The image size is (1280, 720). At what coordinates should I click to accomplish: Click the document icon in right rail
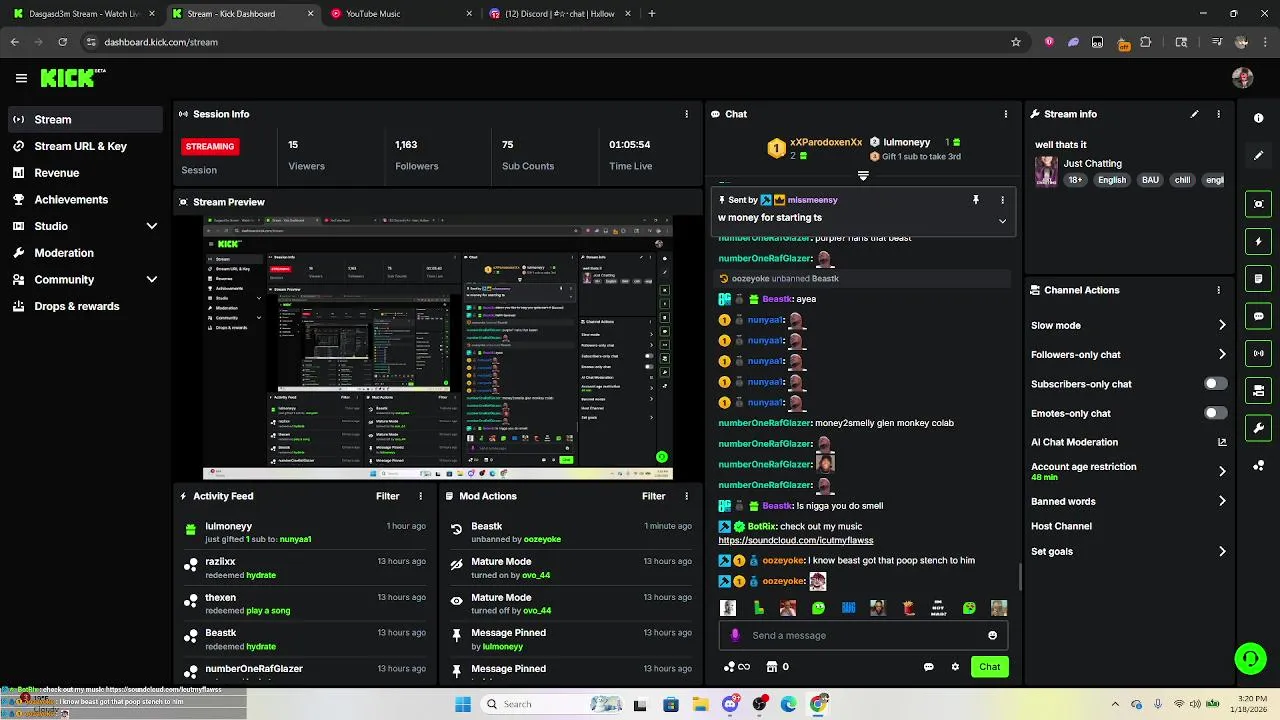tap(1258, 278)
